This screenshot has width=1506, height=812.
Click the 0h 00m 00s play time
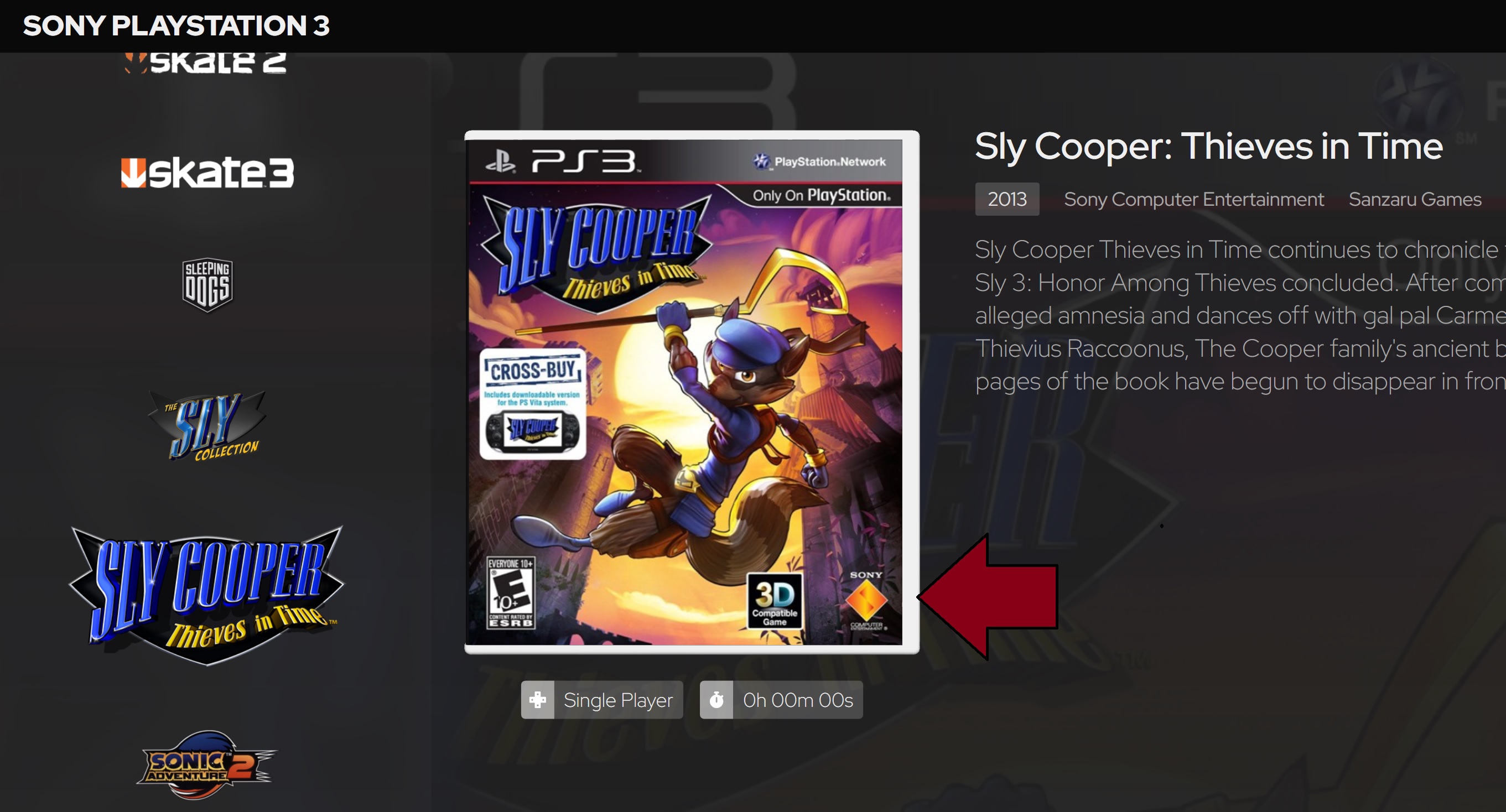pyautogui.click(x=798, y=700)
